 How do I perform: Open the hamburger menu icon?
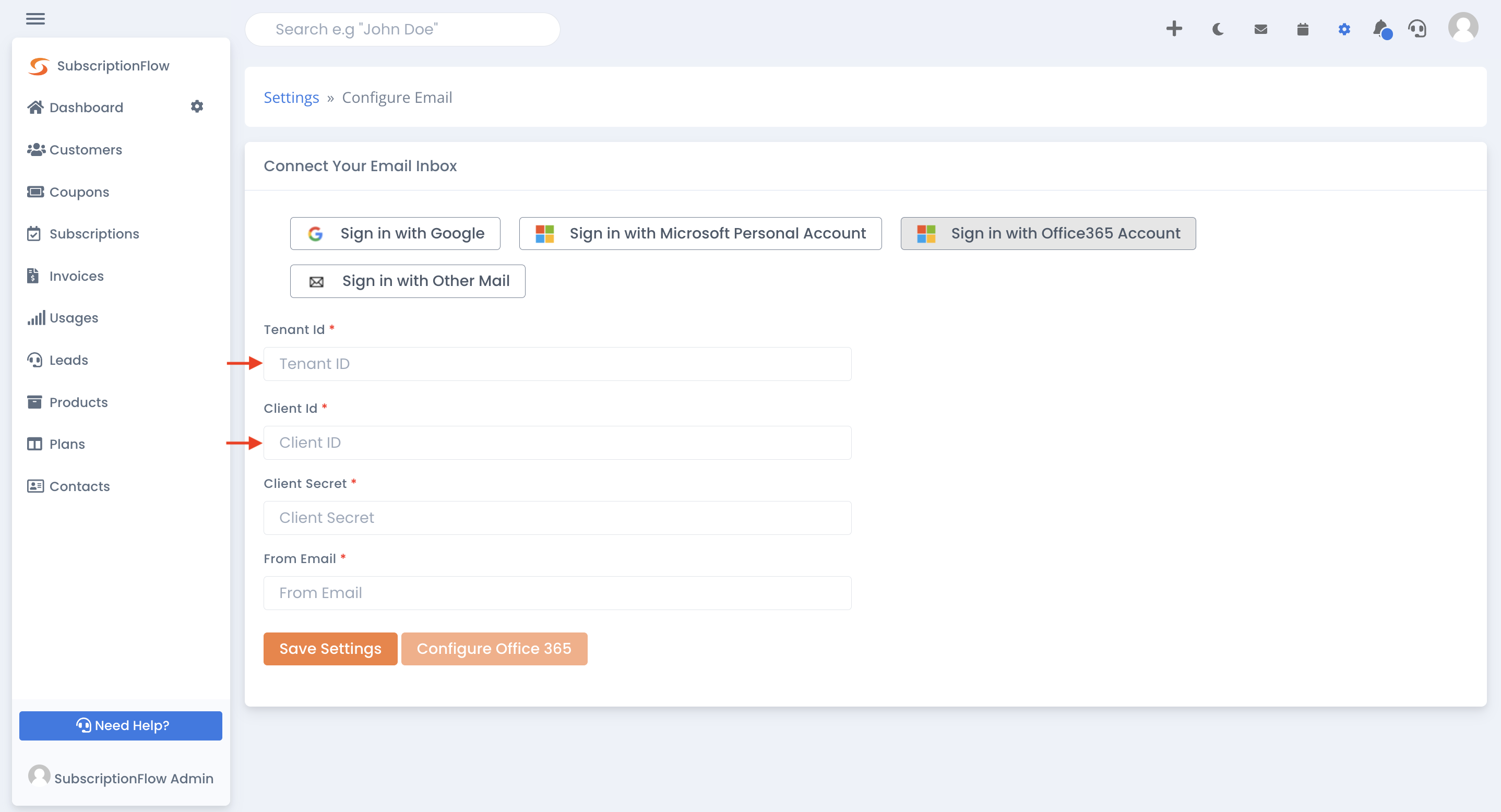click(35, 19)
